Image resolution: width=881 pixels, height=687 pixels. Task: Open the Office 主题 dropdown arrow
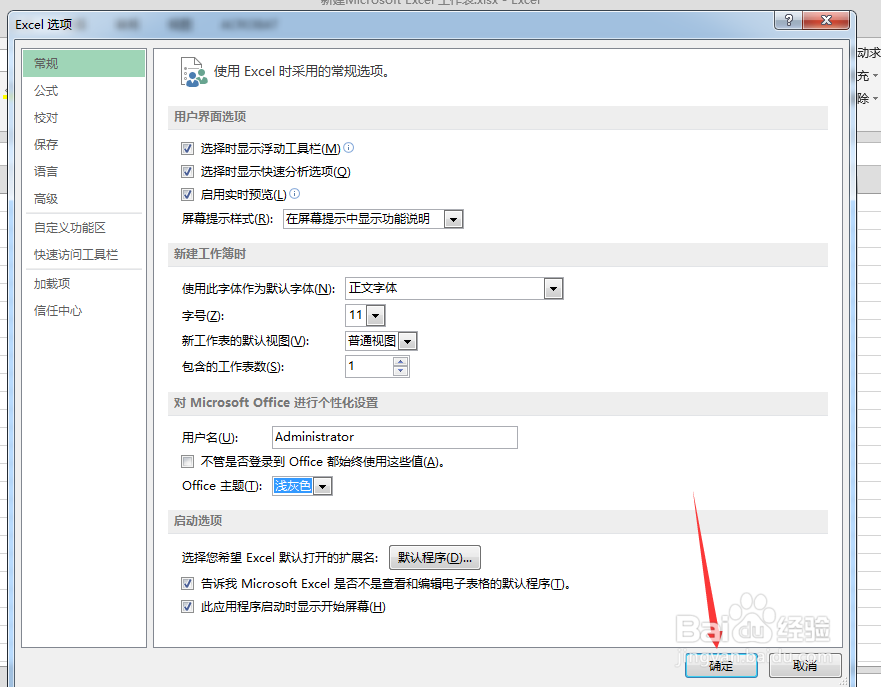pos(323,486)
